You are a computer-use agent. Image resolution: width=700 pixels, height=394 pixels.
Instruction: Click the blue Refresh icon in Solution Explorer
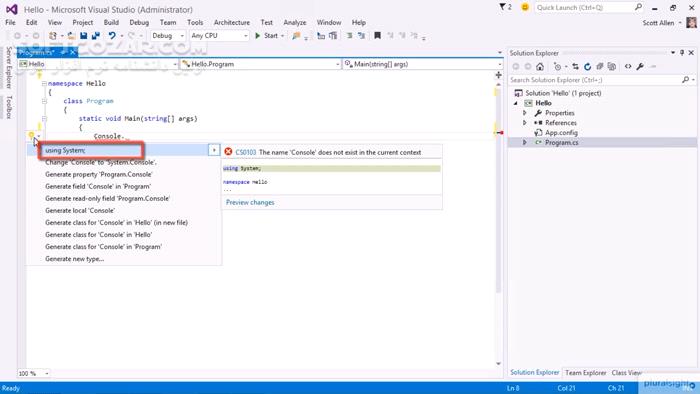tap(588, 66)
